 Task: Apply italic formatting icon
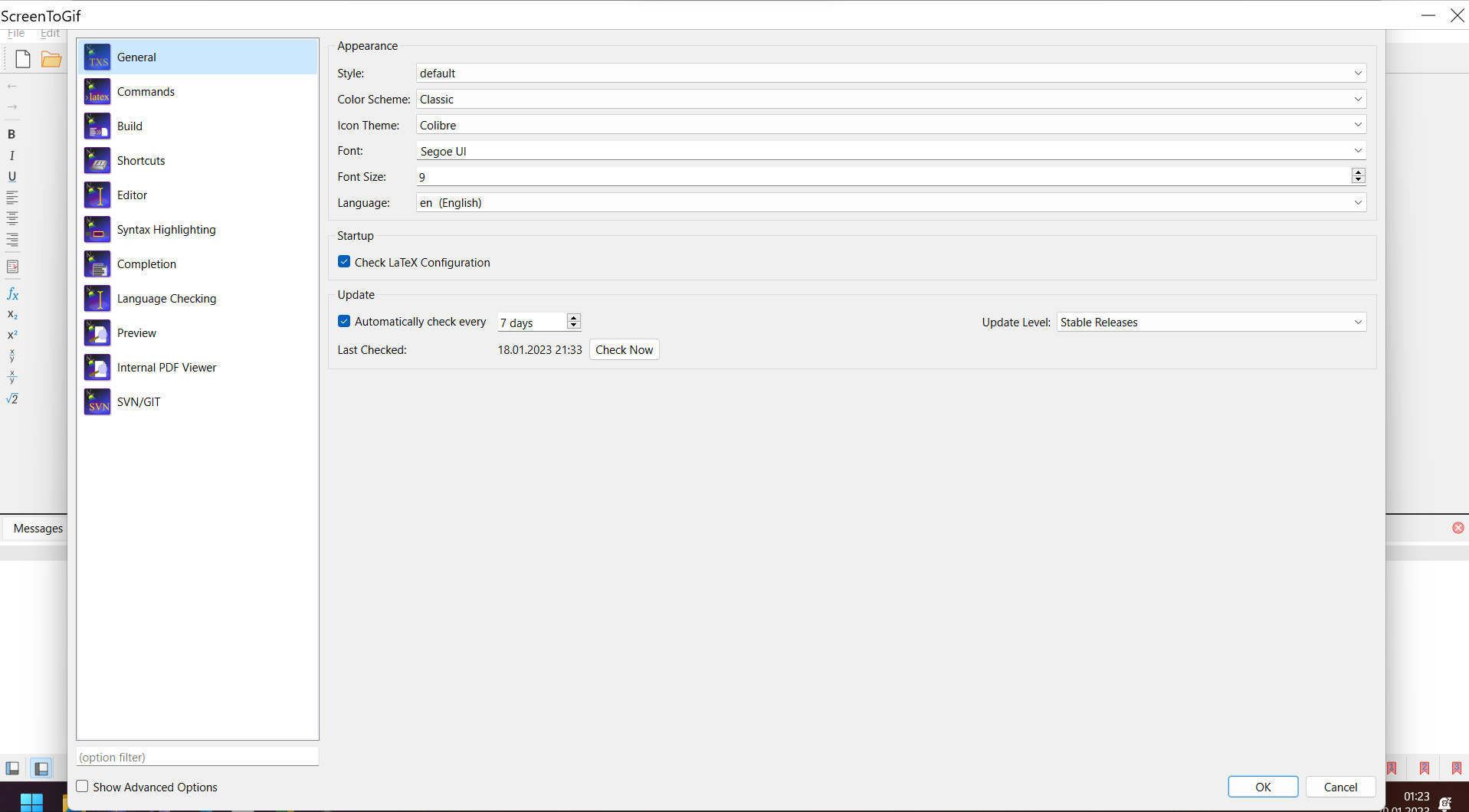pos(11,156)
